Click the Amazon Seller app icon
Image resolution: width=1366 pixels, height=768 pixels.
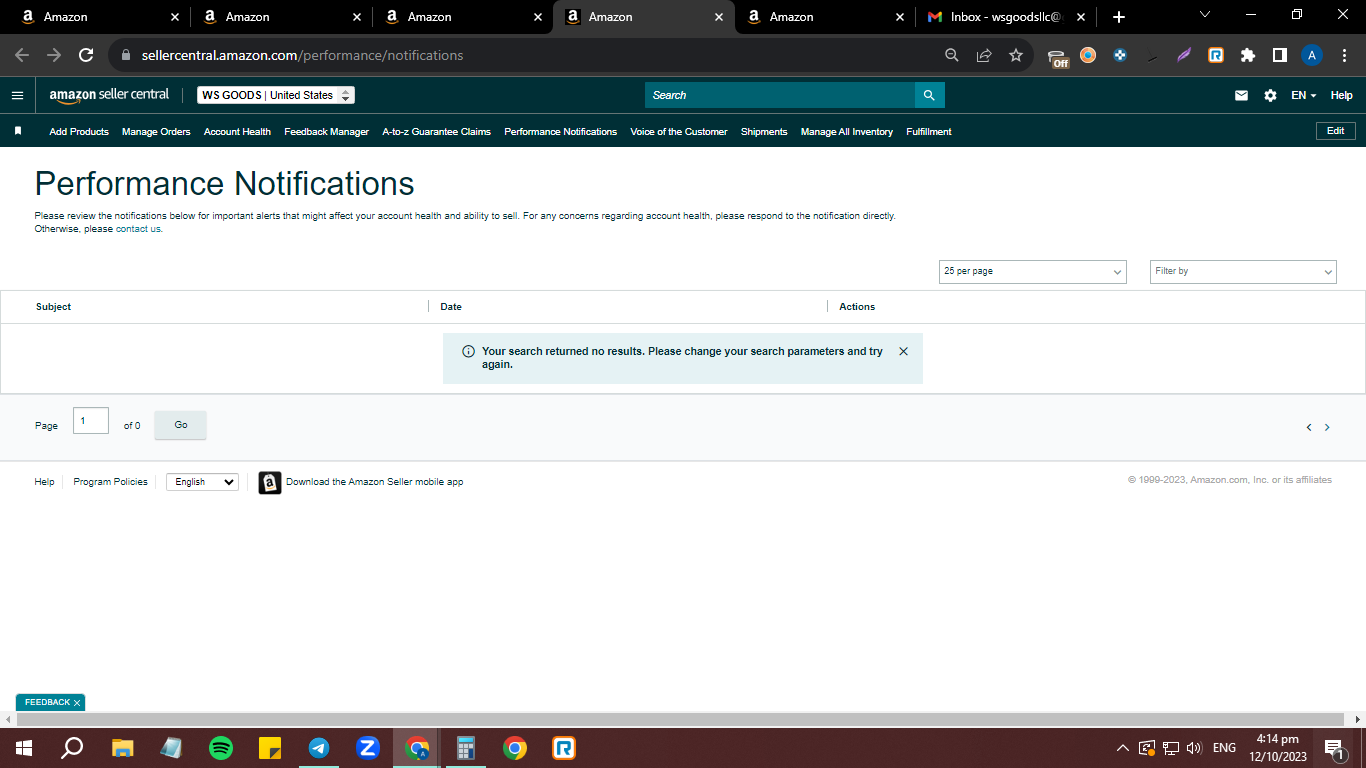(x=270, y=482)
